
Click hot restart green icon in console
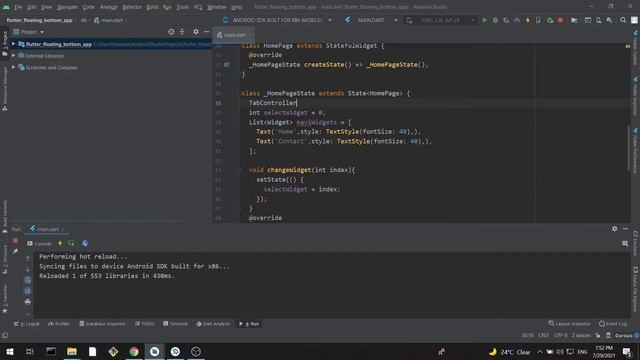coord(71,243)
